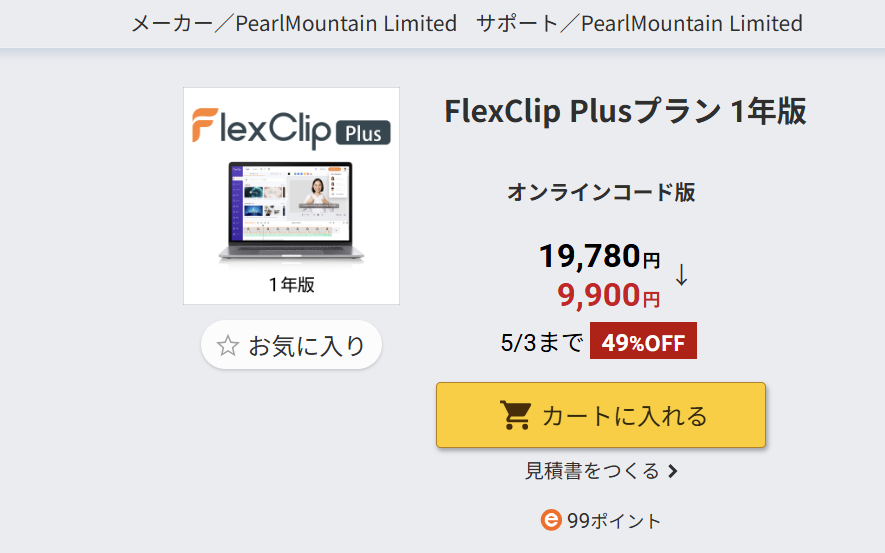885x553 pixels.
Task: Click the blue down arrow between prices
Action: point(682,275)
